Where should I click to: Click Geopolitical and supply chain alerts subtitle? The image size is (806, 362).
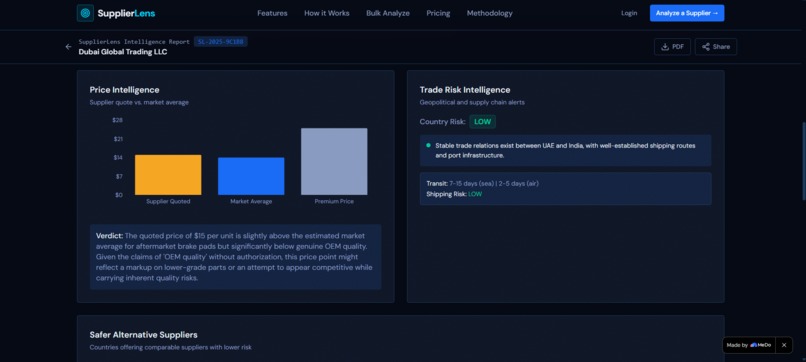[472, 102]
